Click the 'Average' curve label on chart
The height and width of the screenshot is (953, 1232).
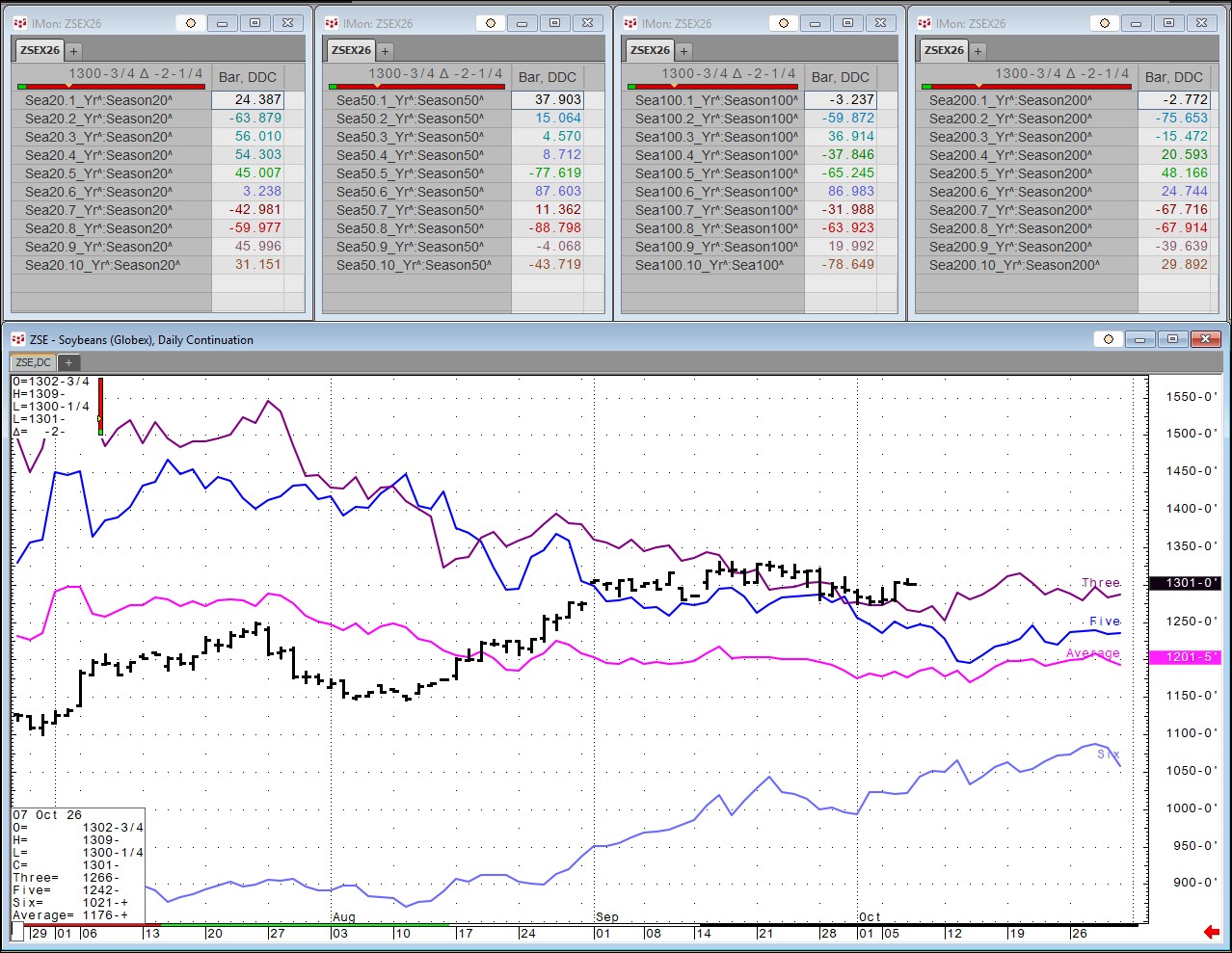click(x=1093, y=652)
